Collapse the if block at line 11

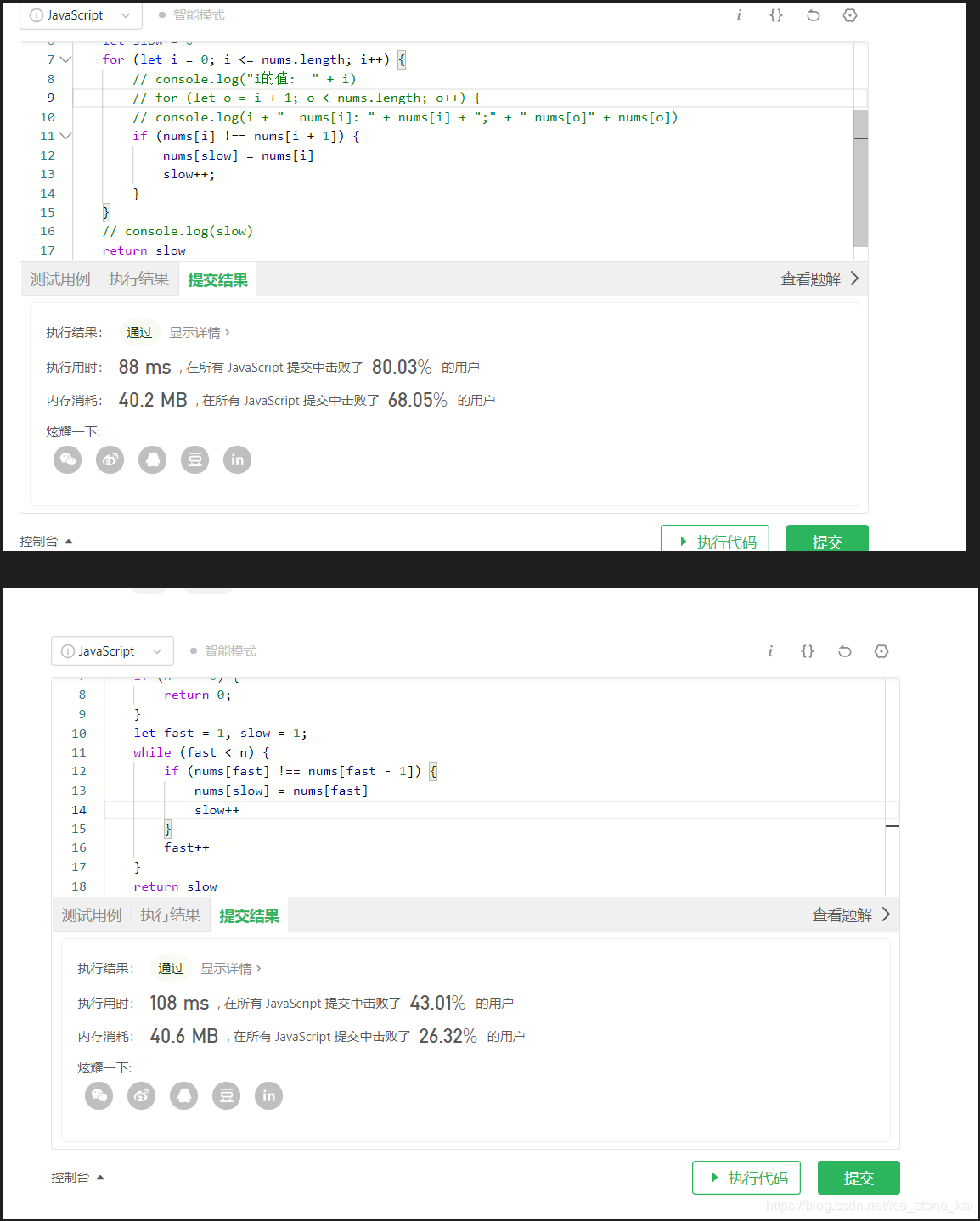[x=65, y=136]
